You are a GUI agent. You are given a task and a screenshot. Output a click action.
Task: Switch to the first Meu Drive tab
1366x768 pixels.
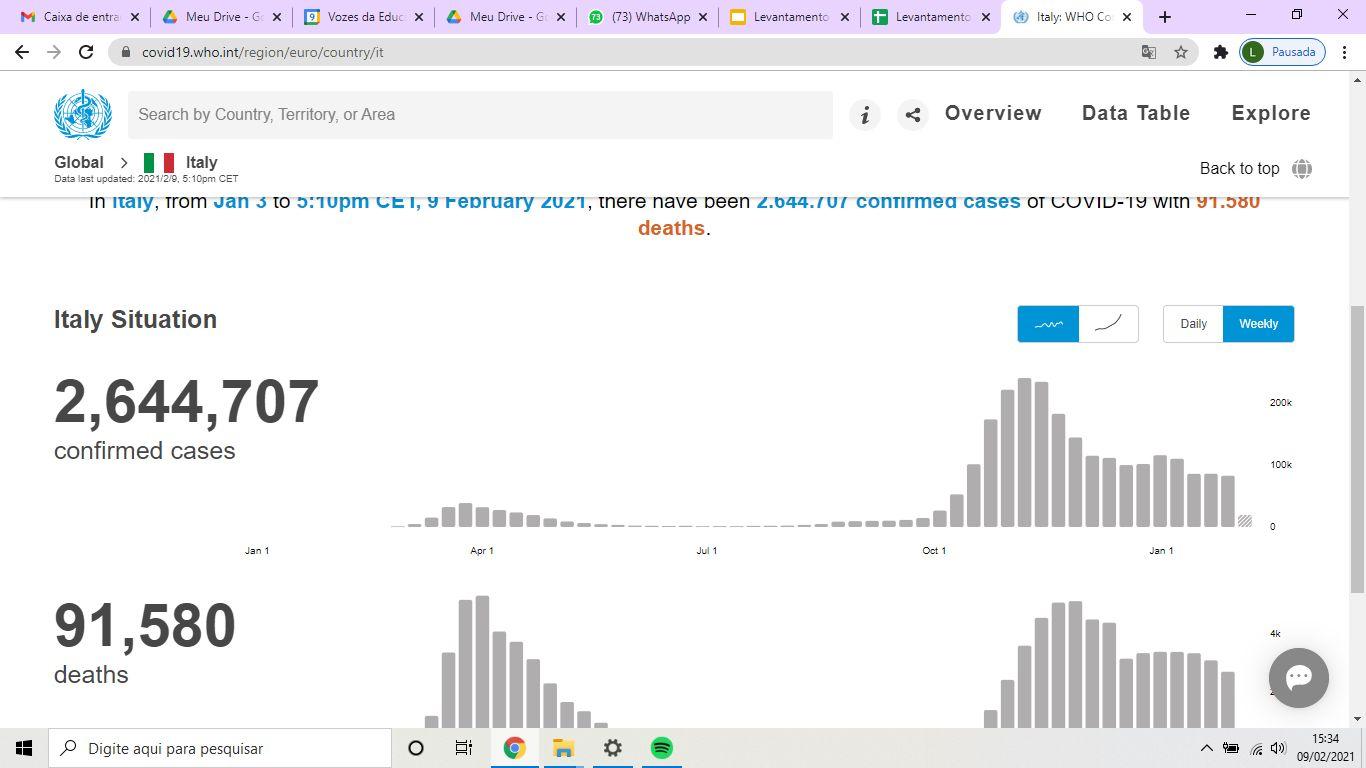[221, 17]
